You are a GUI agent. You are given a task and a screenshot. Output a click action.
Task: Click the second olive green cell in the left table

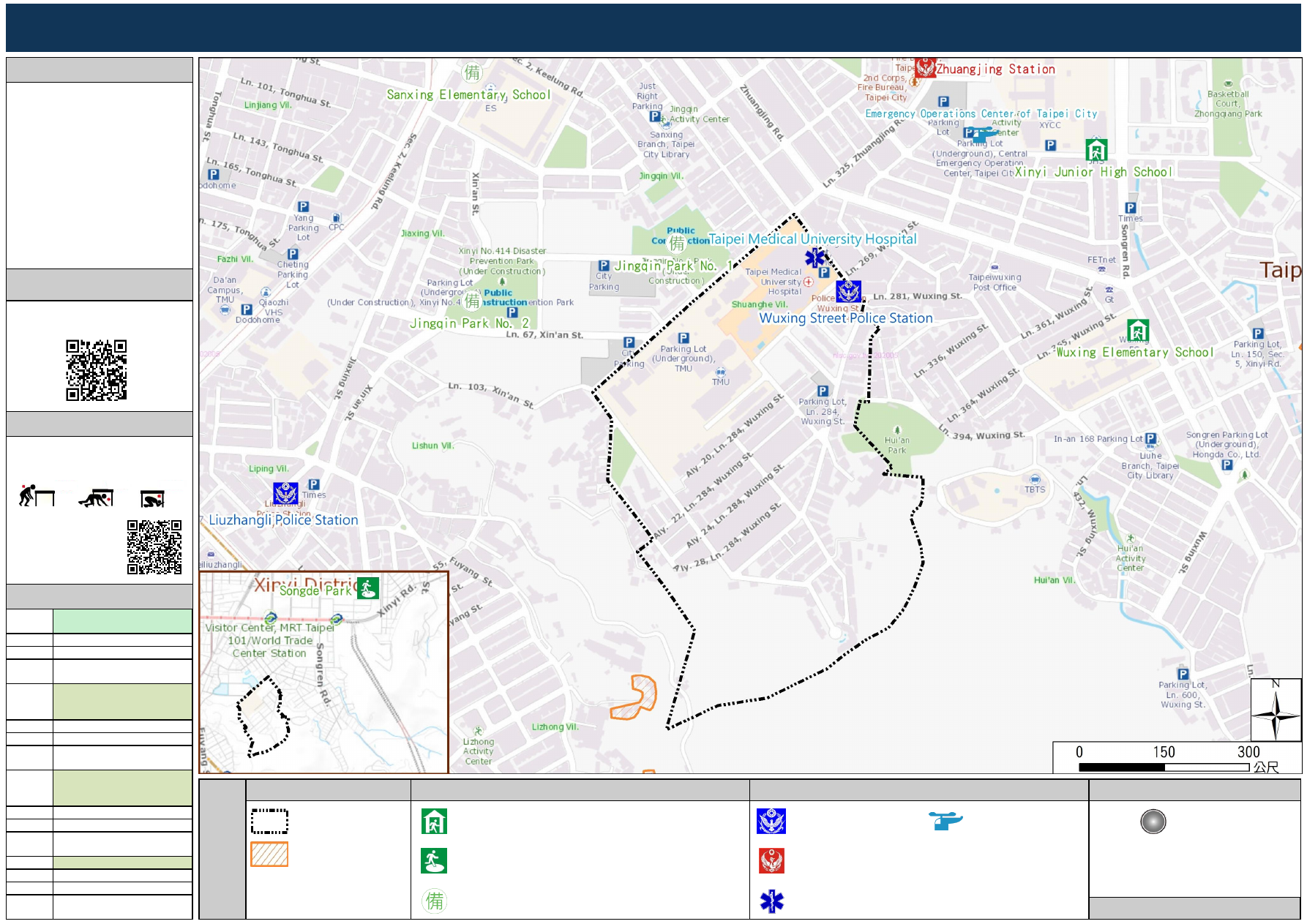click(x=122, y=788)
